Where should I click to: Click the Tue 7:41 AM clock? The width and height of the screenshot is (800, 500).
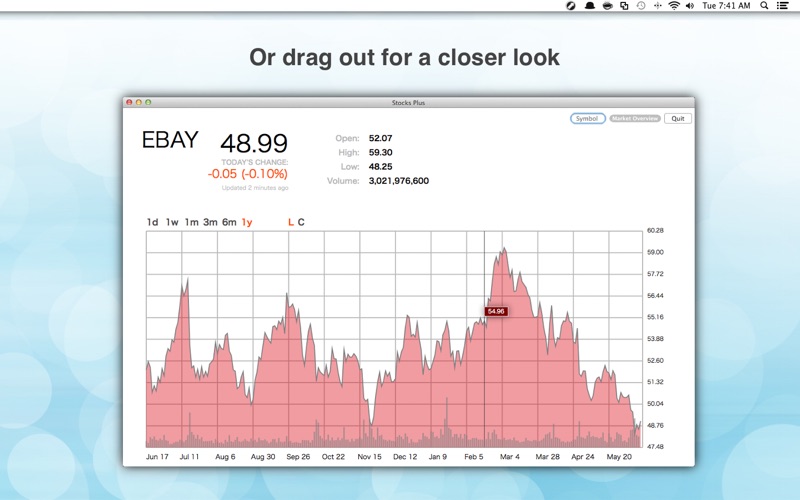[x=726, y=6]
